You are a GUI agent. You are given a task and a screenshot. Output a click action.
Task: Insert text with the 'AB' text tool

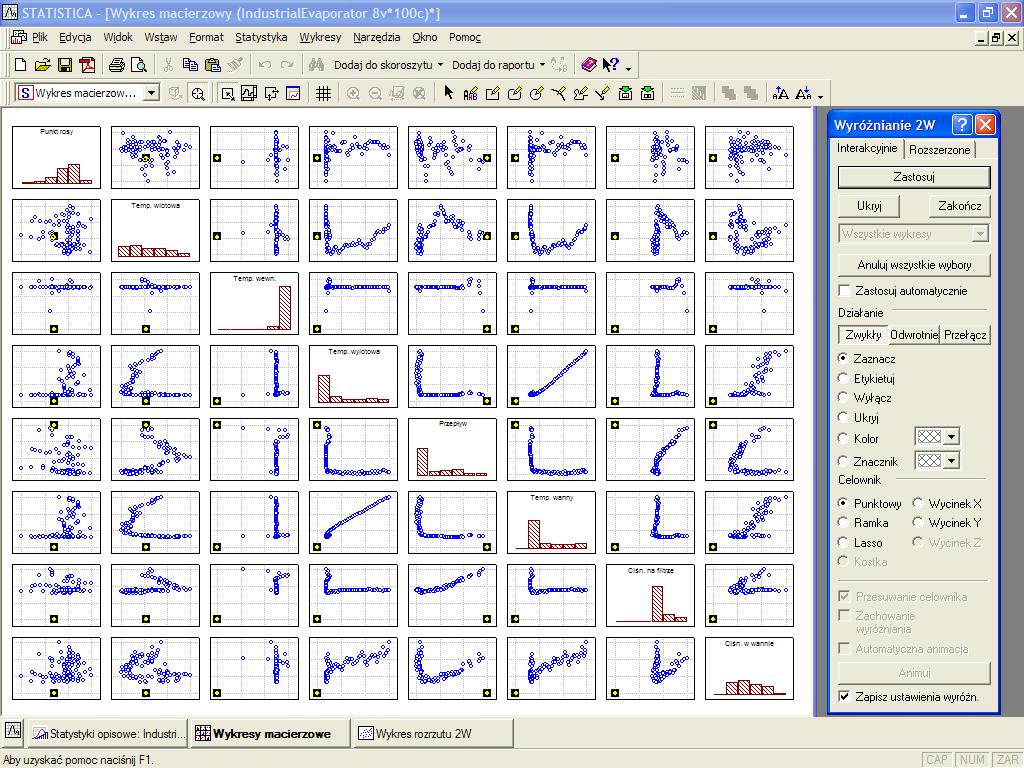[470, 93]
